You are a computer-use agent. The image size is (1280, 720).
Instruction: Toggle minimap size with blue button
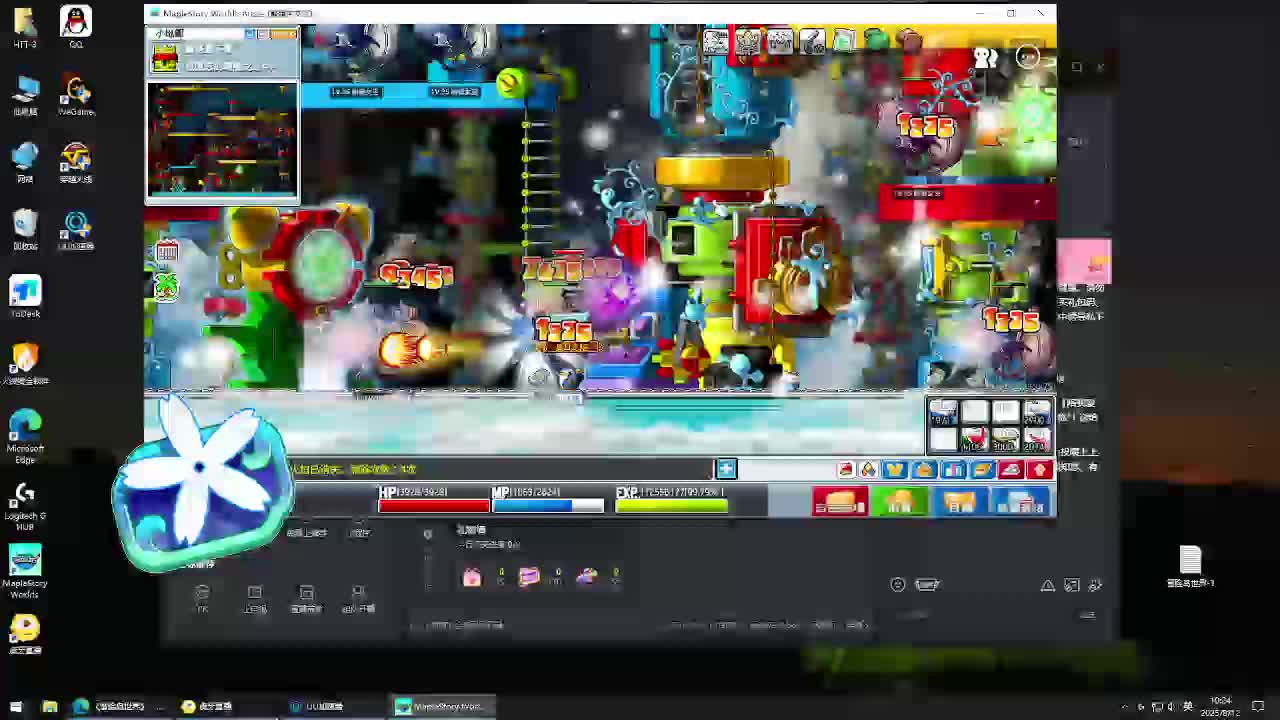click(251, 35)
